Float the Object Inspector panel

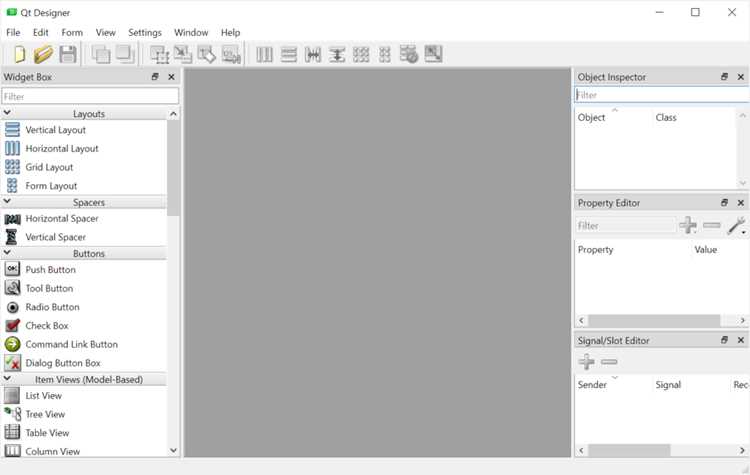[x=724, y=77]
